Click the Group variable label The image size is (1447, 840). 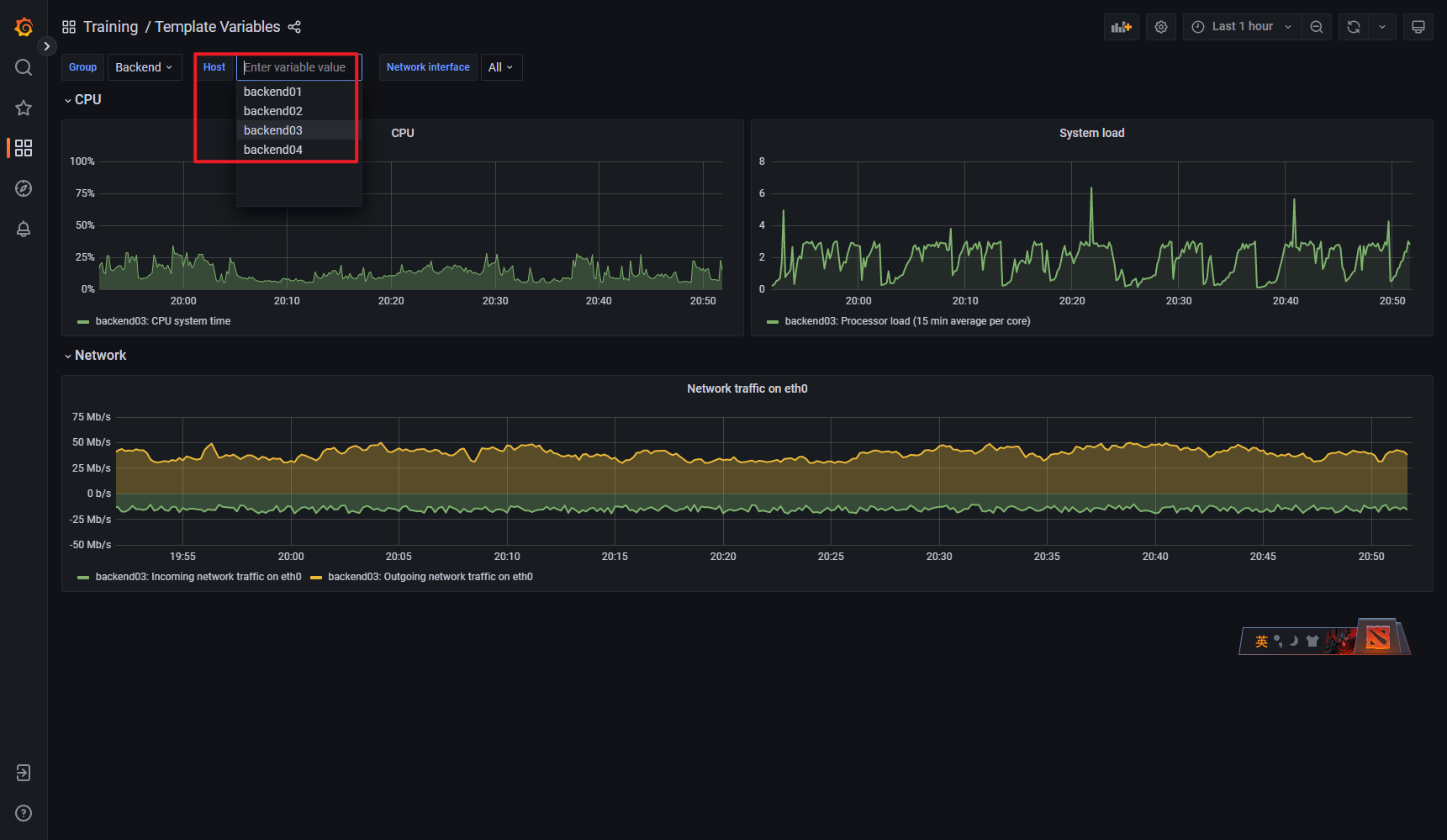[82, 67]
